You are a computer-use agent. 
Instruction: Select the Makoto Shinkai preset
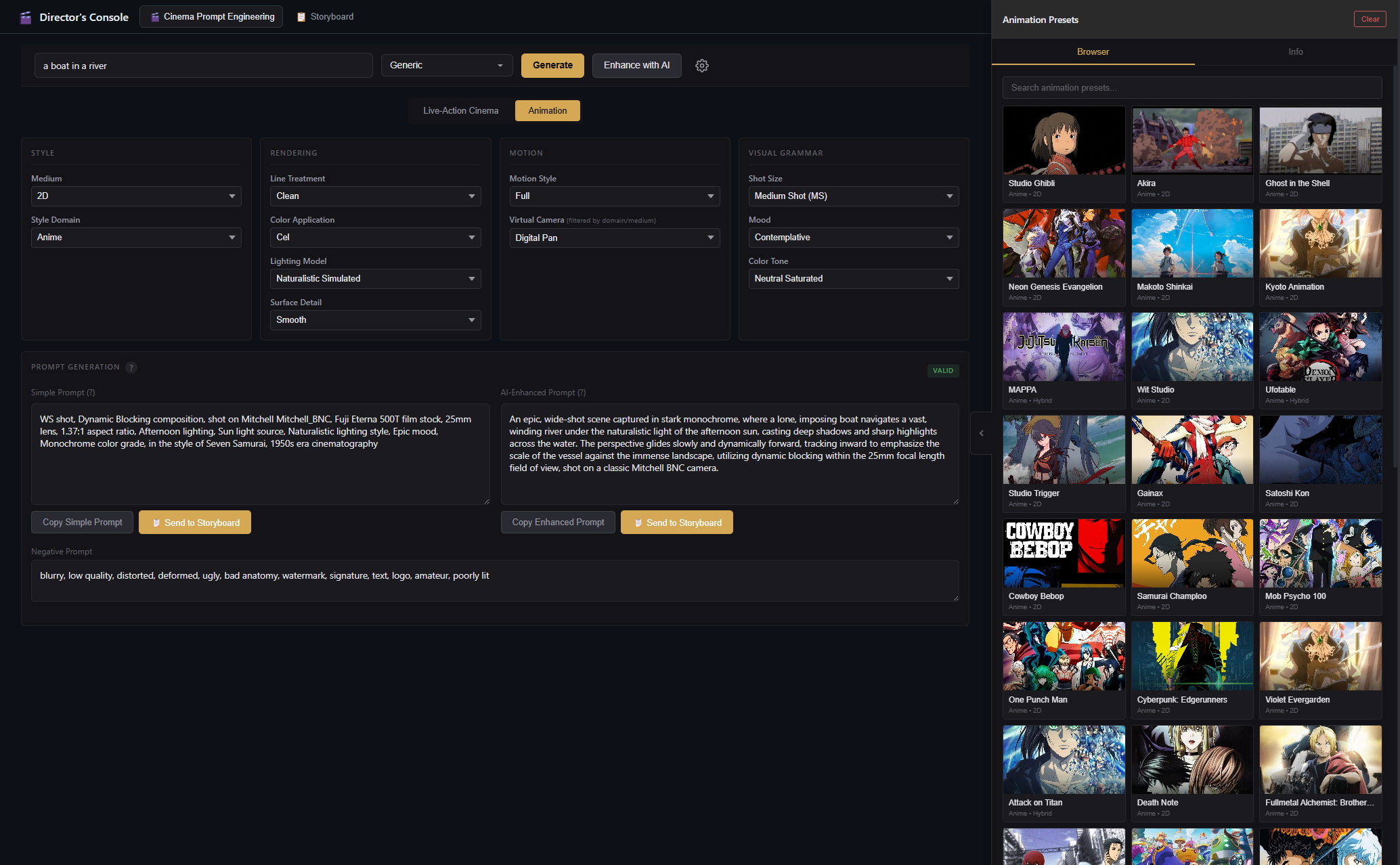[1192, 257]
